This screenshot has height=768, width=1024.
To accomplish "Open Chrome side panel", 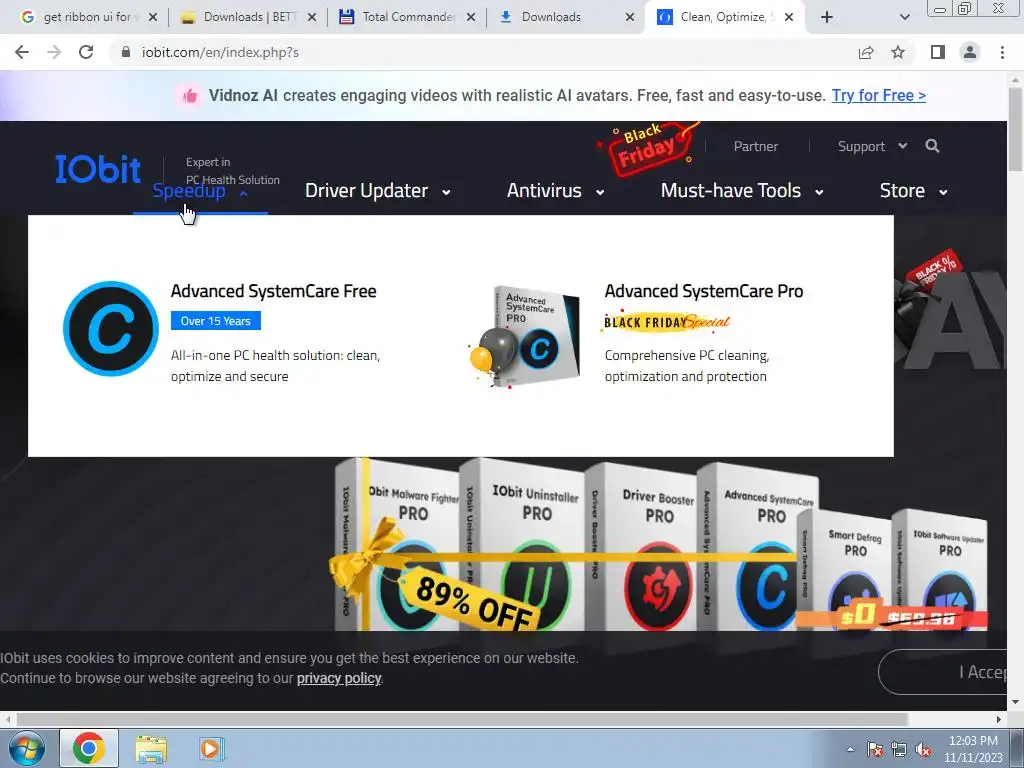I will pos(938,52).
